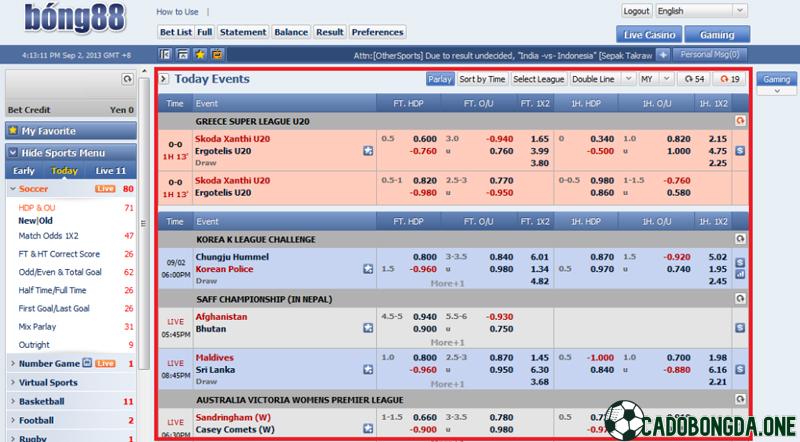Open the Full bet list view
Screen dimensions: 800x442
(205, 32)
